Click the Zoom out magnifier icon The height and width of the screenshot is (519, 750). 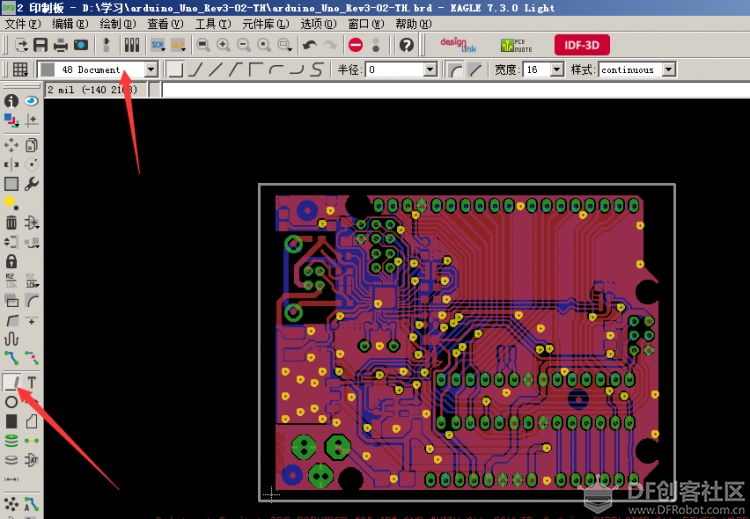243,45
